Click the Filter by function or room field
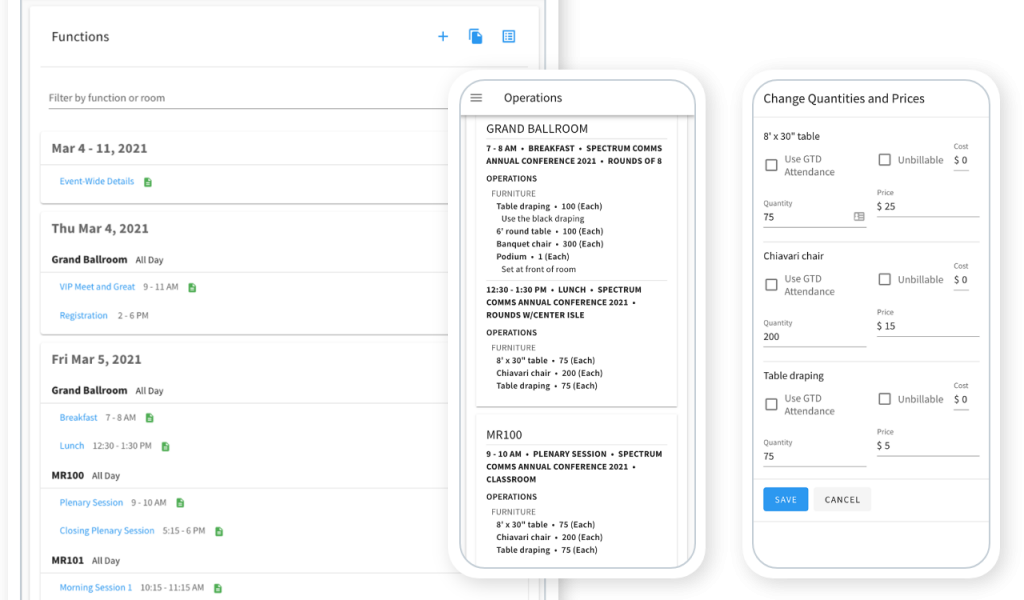1024x600 pixels. (x=248, y=98)
